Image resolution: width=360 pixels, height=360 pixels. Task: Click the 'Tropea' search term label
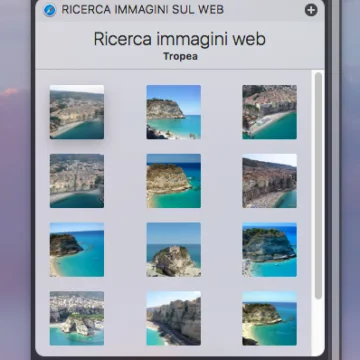[x=180, y=56]
